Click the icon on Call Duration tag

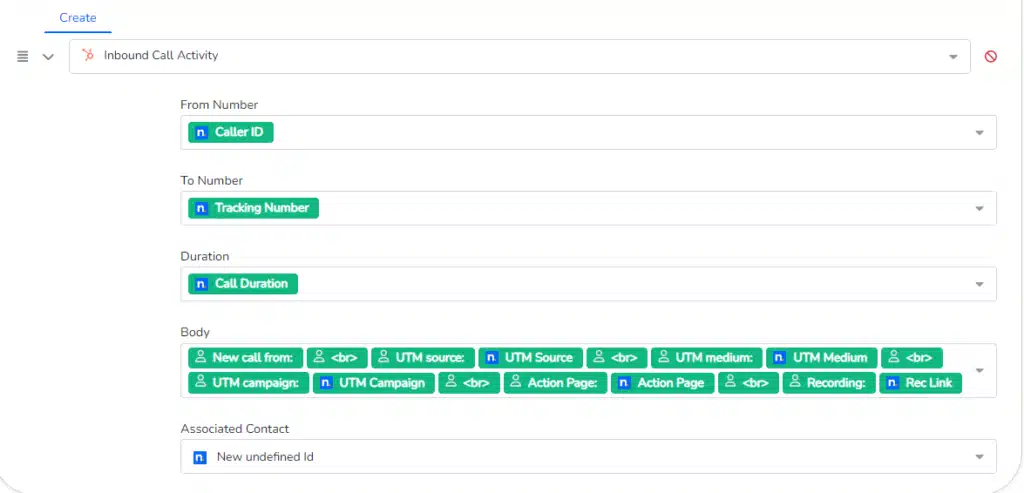point(201,284)
